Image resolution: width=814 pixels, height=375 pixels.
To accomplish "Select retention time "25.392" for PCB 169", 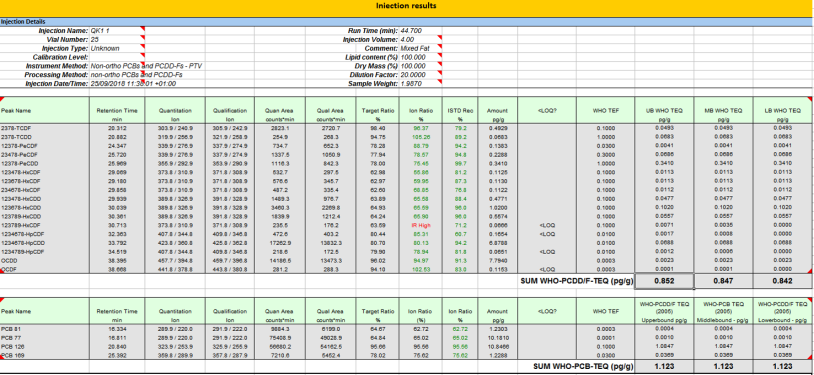I will coord(117,355).
